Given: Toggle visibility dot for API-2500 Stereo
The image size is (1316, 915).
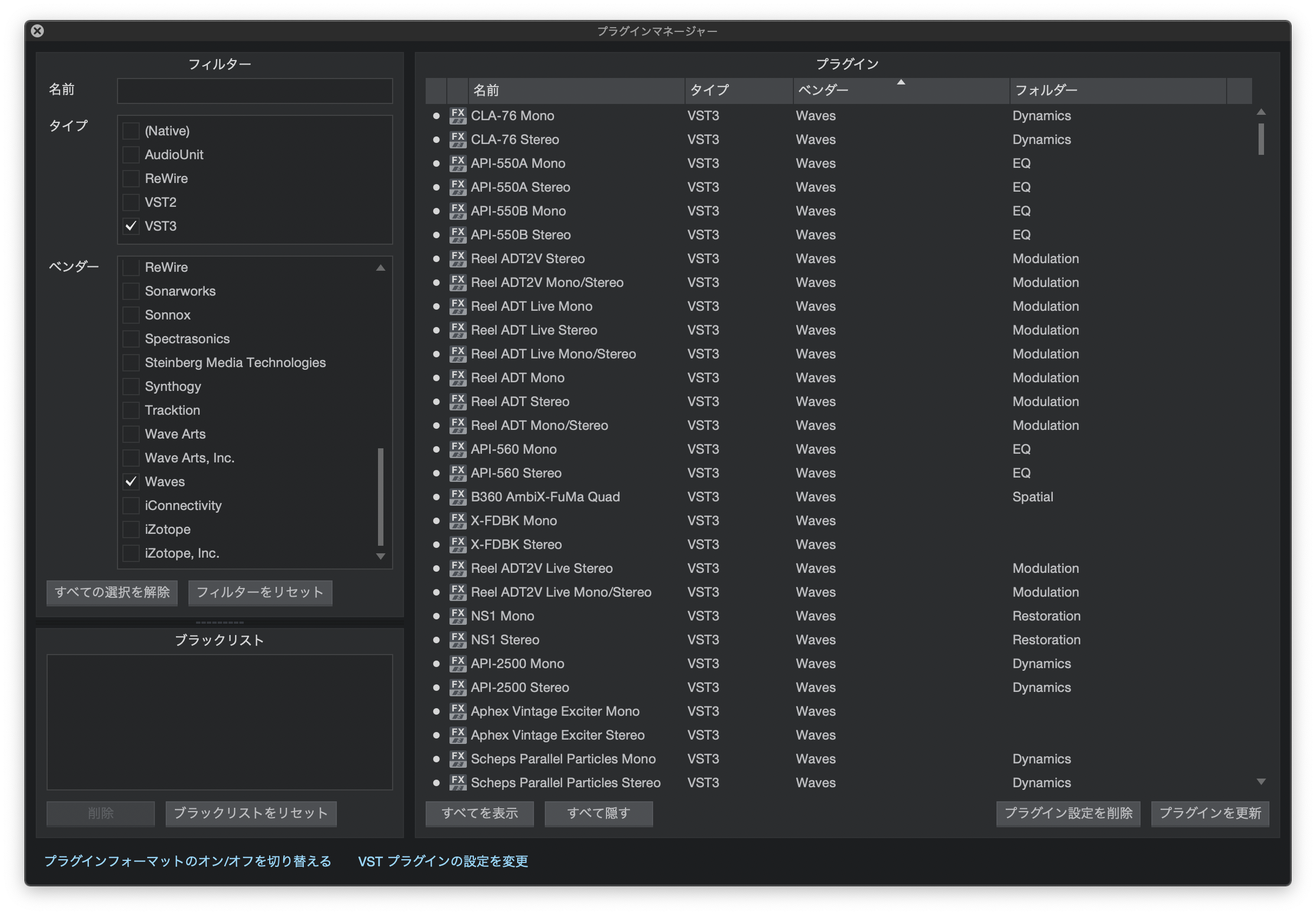Looking at the screenshot, I should (436, 688).
